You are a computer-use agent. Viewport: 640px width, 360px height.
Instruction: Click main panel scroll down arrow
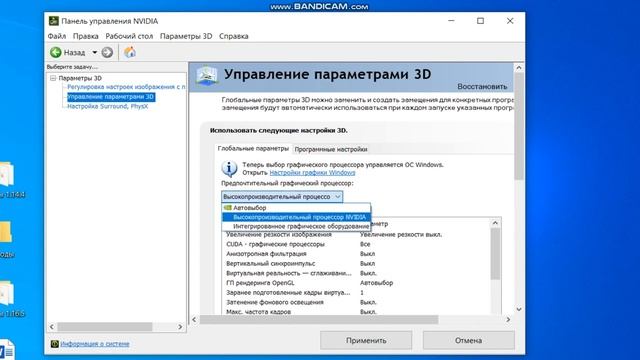tap(519, 309)
